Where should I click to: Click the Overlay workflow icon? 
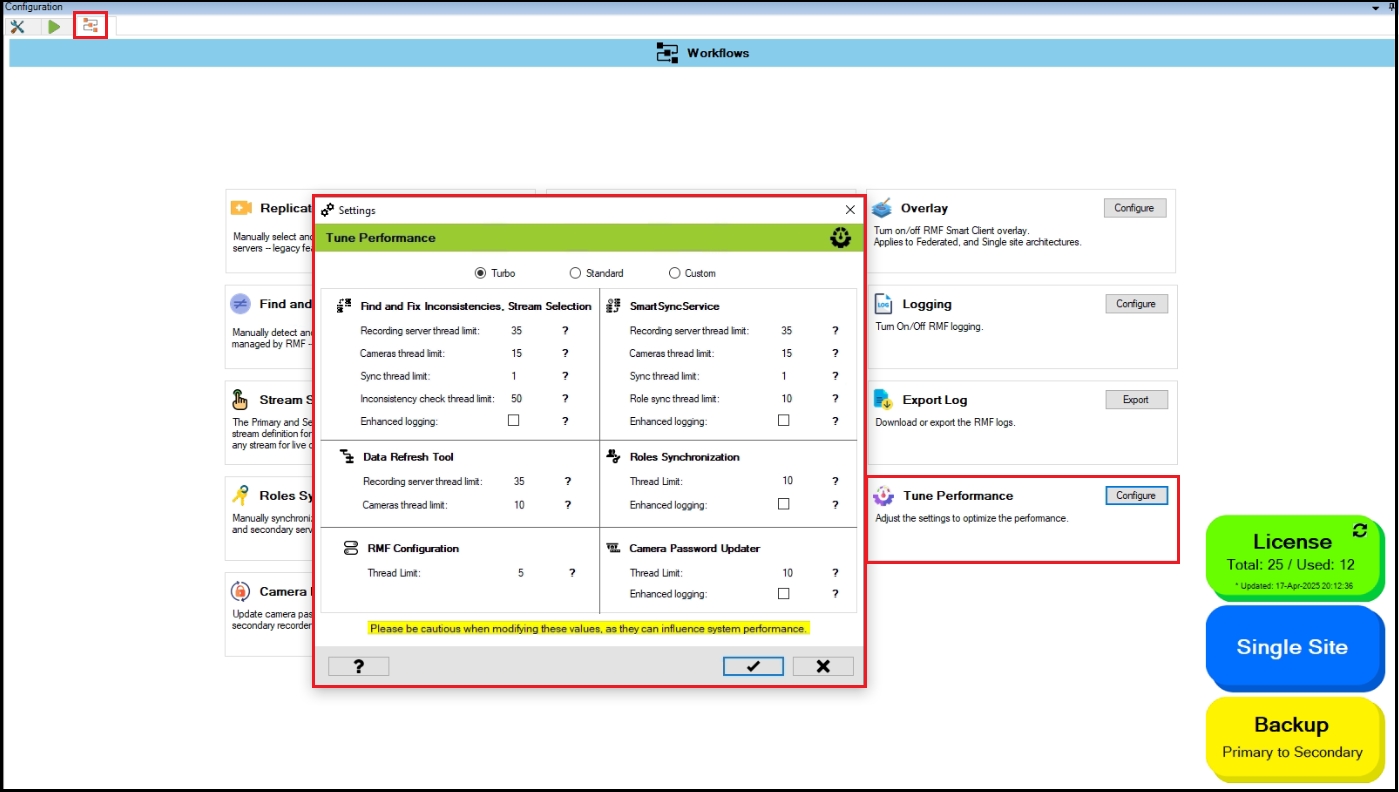(x=881, y=208)
